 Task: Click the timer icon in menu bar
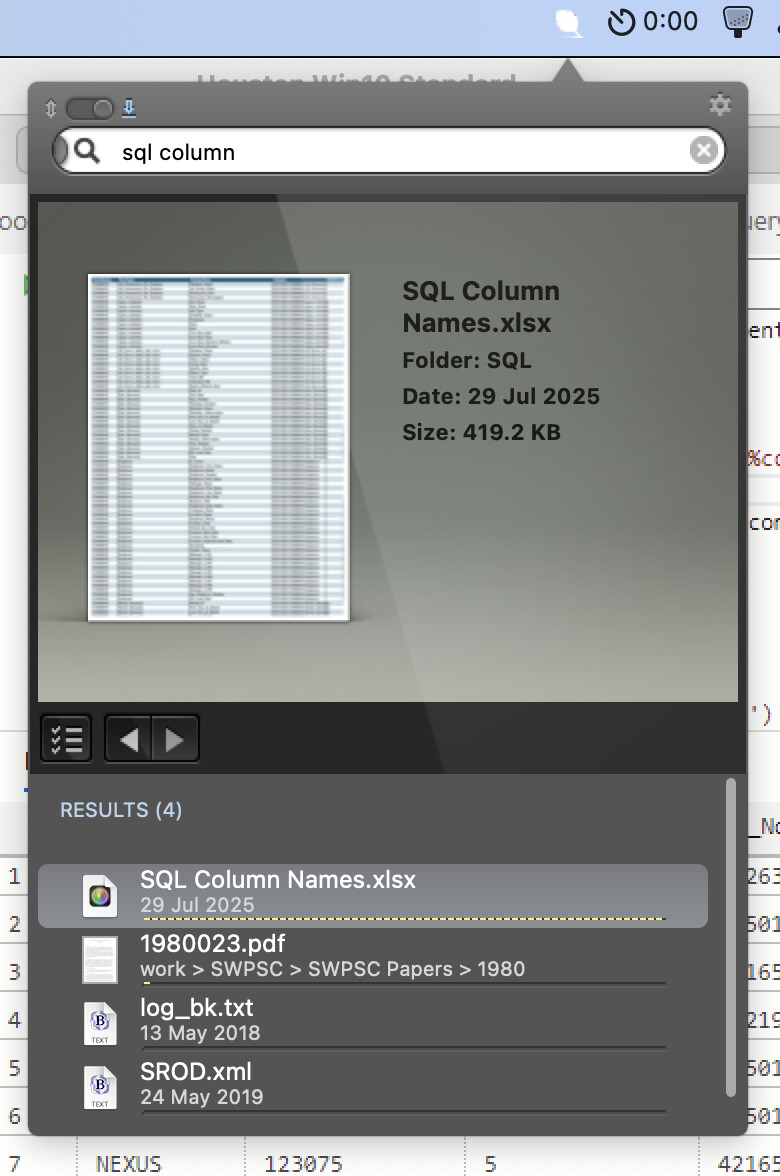[622, 22]
